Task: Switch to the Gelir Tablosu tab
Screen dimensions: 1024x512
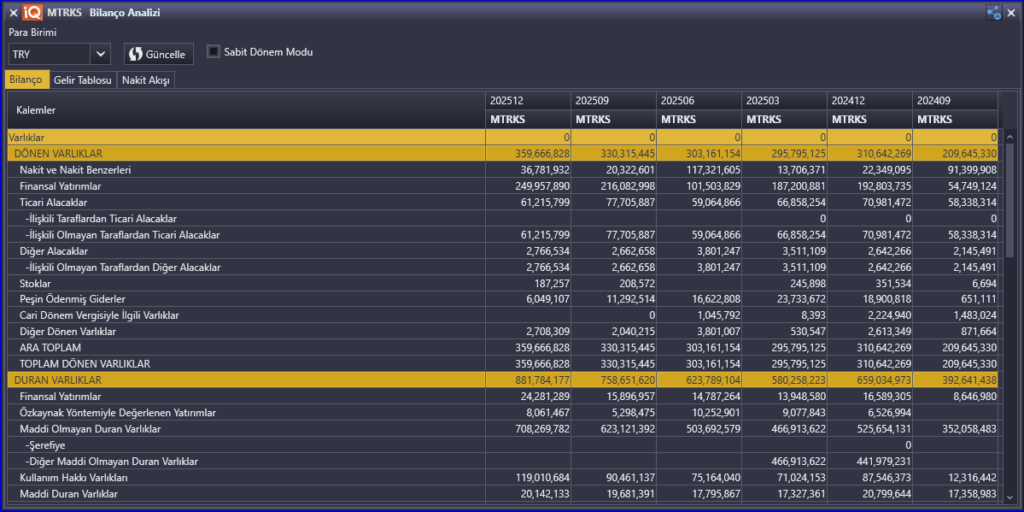Action: [x=82, y=80]
